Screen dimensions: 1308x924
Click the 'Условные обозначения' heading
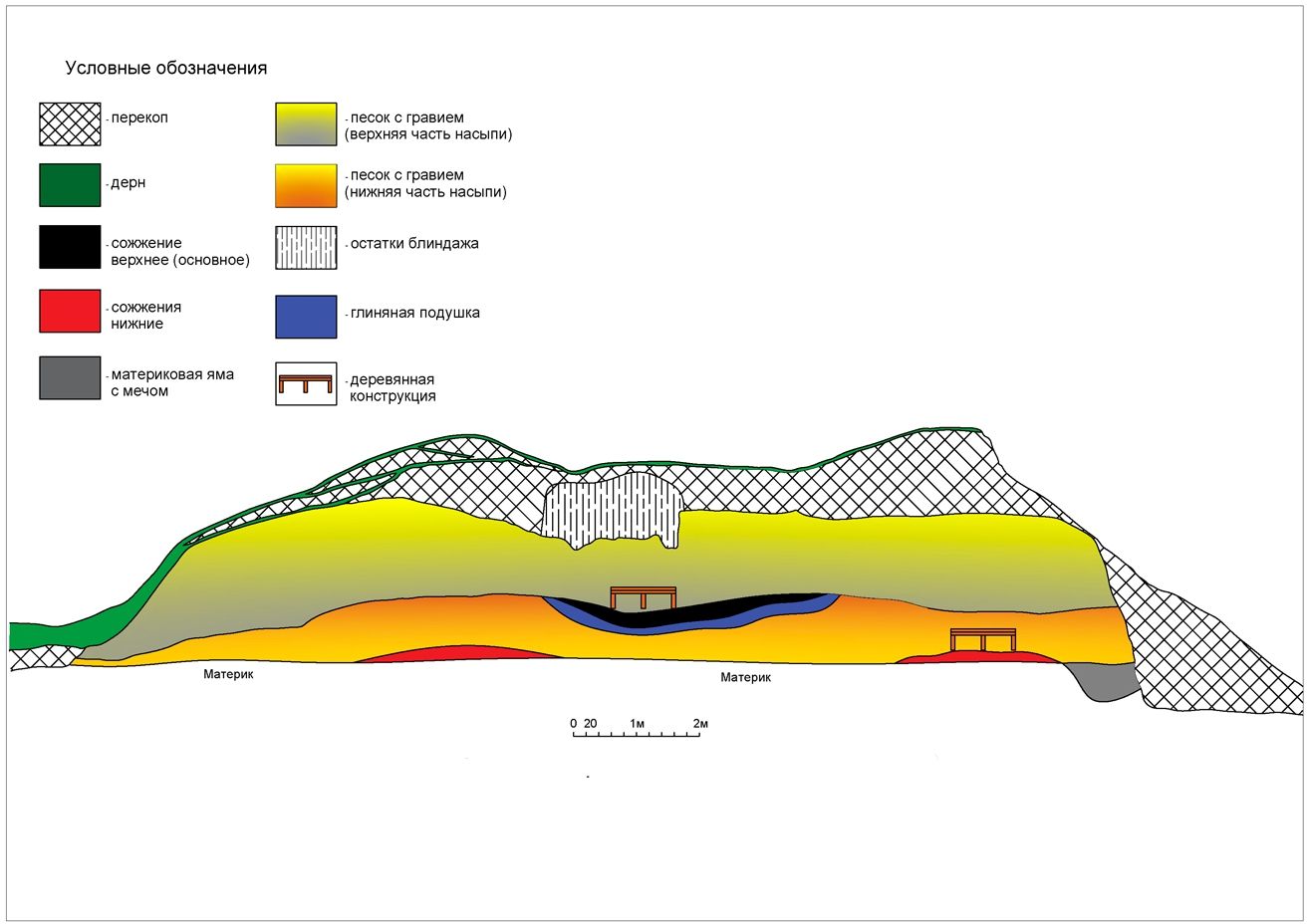166,69
